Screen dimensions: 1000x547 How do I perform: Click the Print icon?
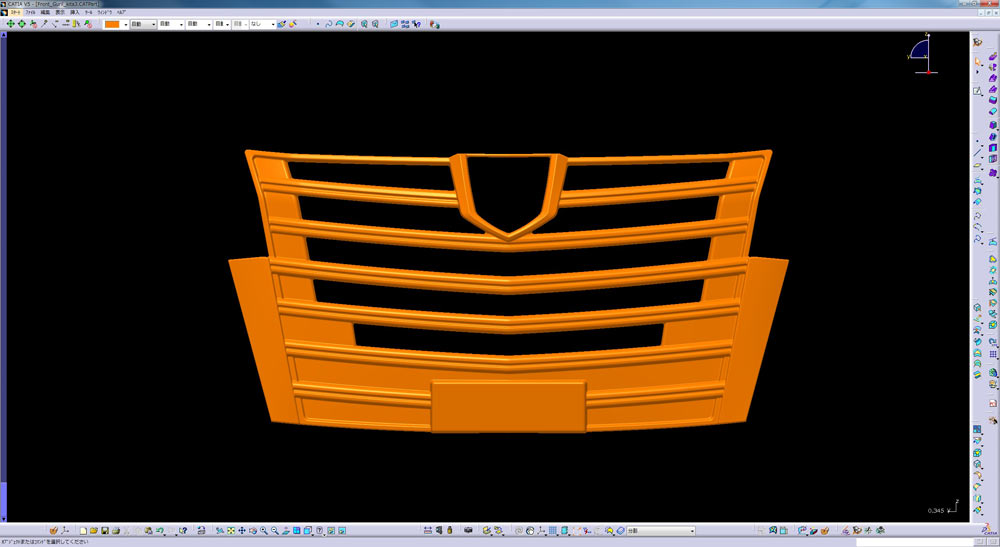115,530
